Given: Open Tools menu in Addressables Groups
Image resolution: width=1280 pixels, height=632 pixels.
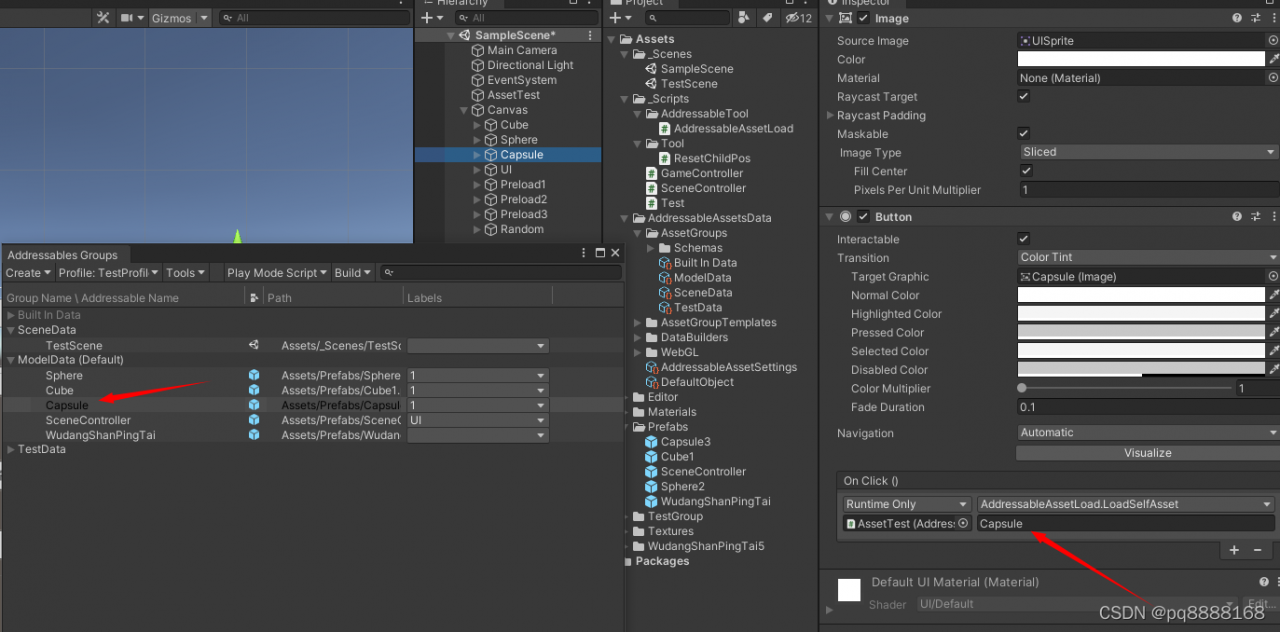Looking at the screenshot, I should [x=185, y=273].
